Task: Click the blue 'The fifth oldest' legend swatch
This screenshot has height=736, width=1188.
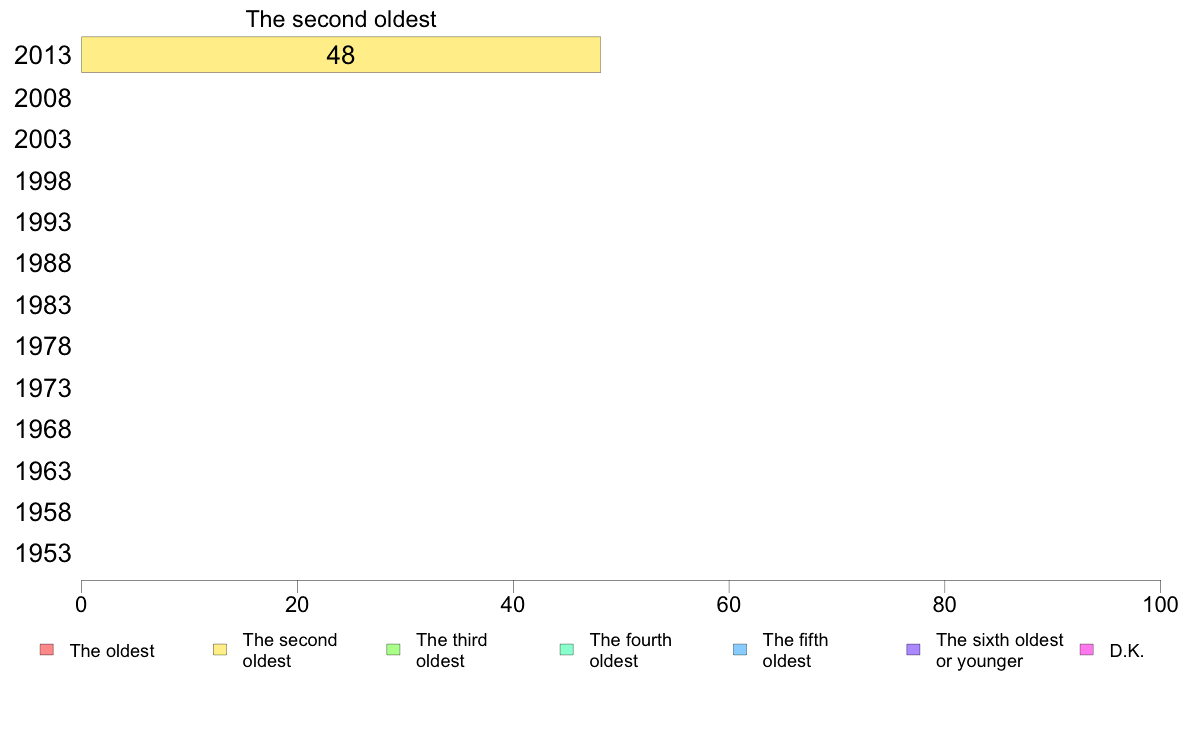Action: point(740,650)
